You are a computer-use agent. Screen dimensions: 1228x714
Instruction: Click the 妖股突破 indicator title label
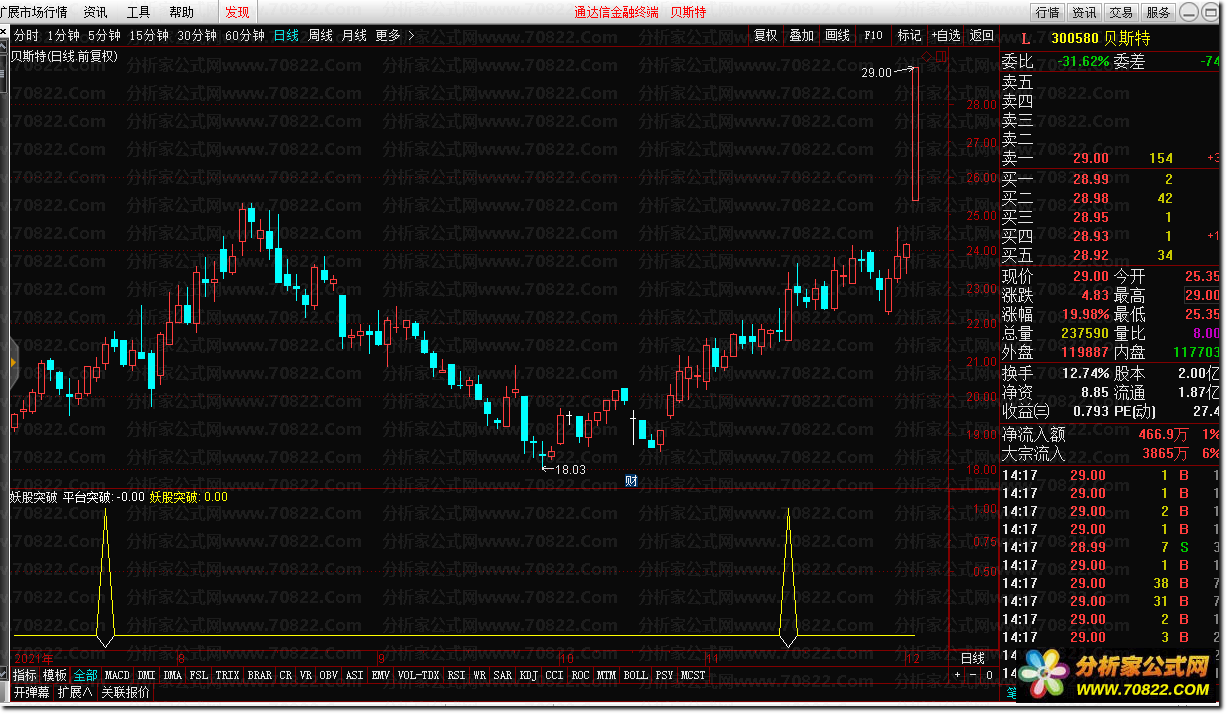point(33,496)
